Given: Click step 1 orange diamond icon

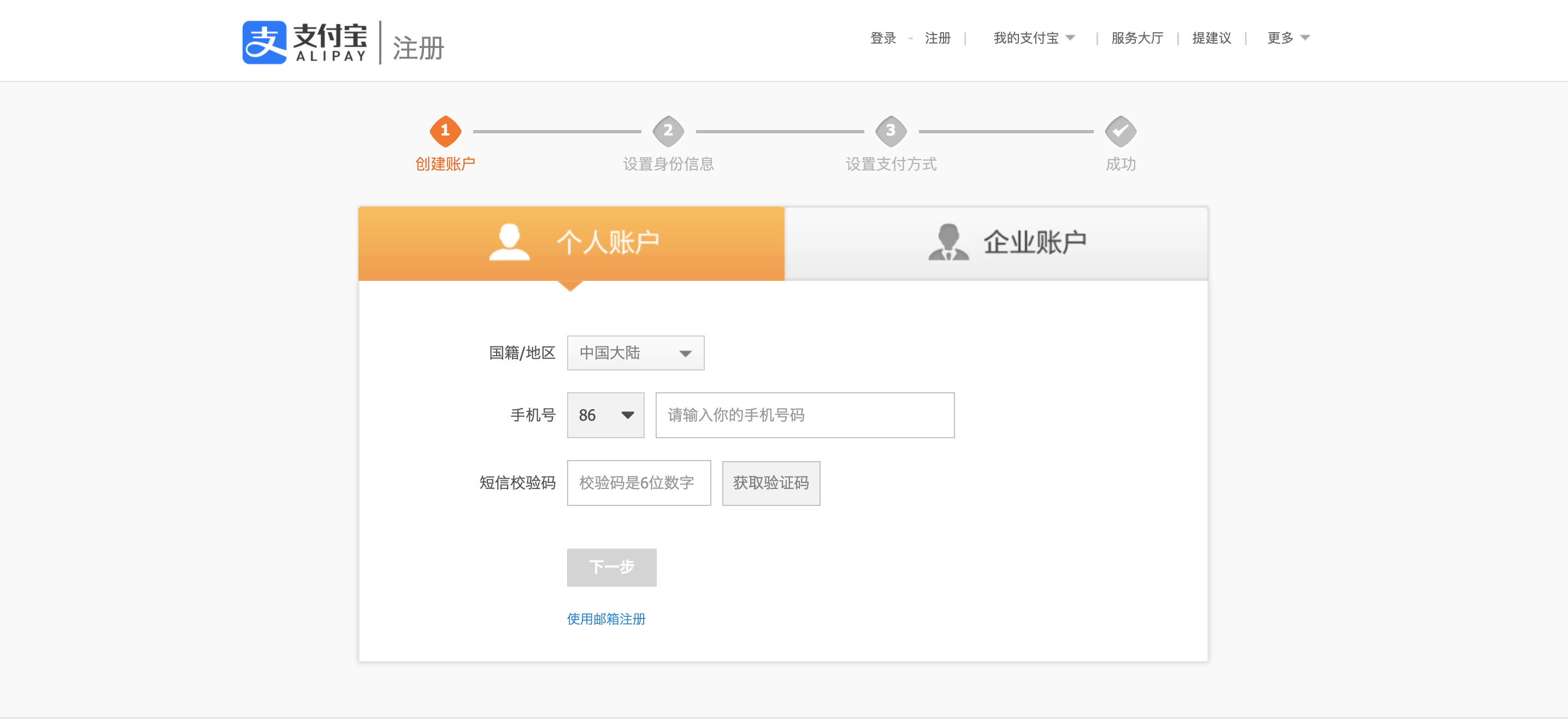Looking at the screenshot, I should click(445, 131).
